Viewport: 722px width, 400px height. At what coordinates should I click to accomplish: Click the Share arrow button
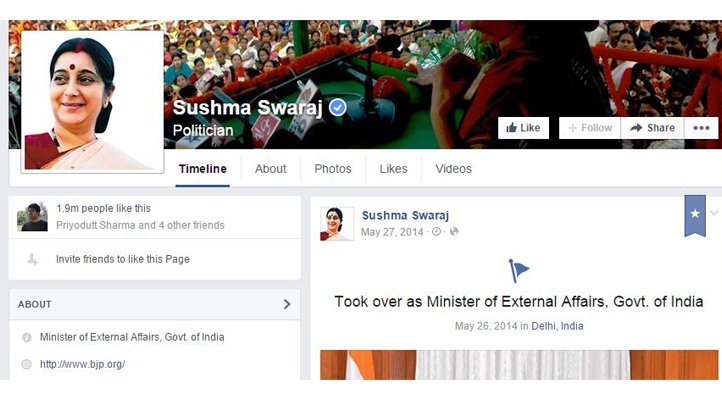[x=652, y=128]
